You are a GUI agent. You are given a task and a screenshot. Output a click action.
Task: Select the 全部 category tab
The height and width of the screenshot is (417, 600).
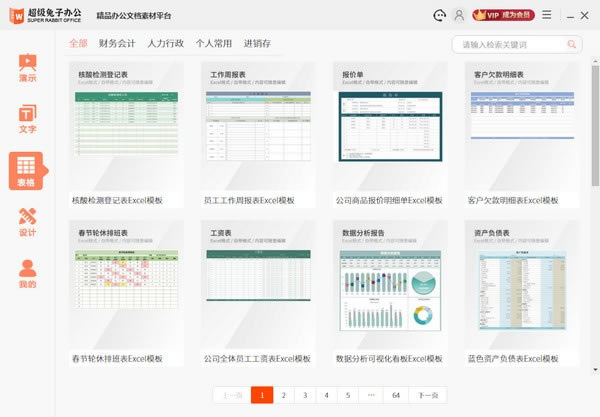pos(78,43)
